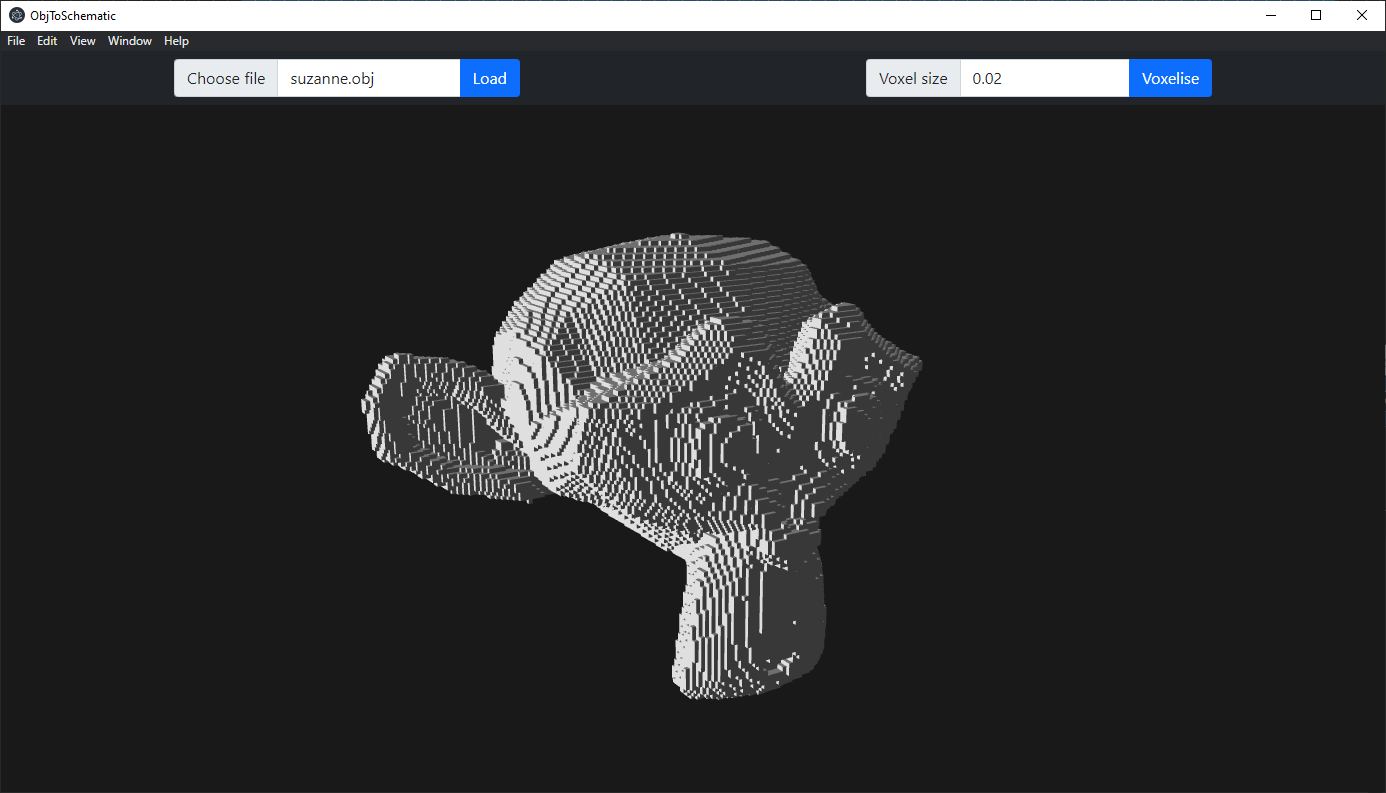
Task: Focus the voxel size field showing 0.02
Action: [1045, 78]
